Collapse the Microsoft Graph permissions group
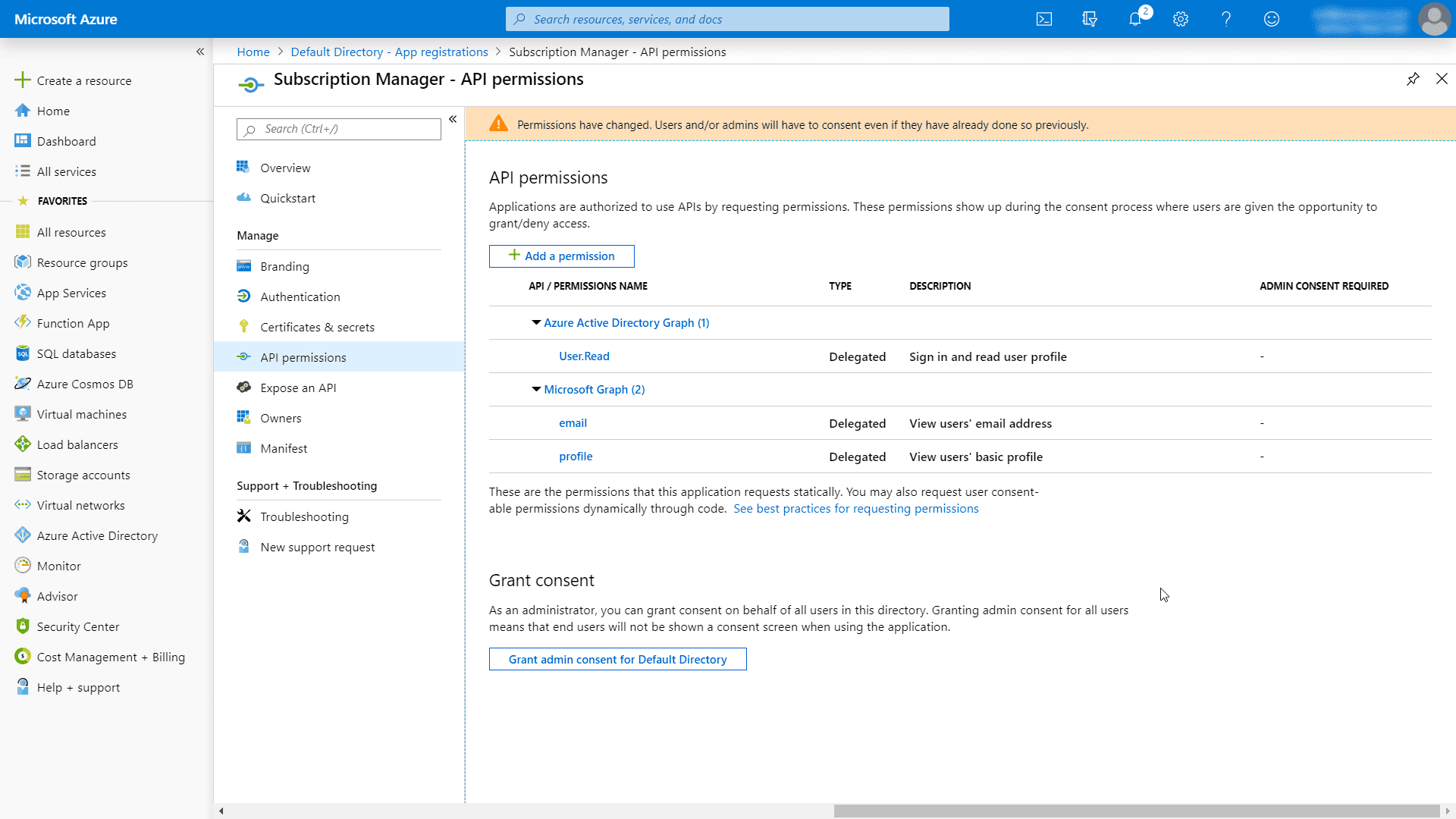Screen dimensions: 1456x819 536,389
